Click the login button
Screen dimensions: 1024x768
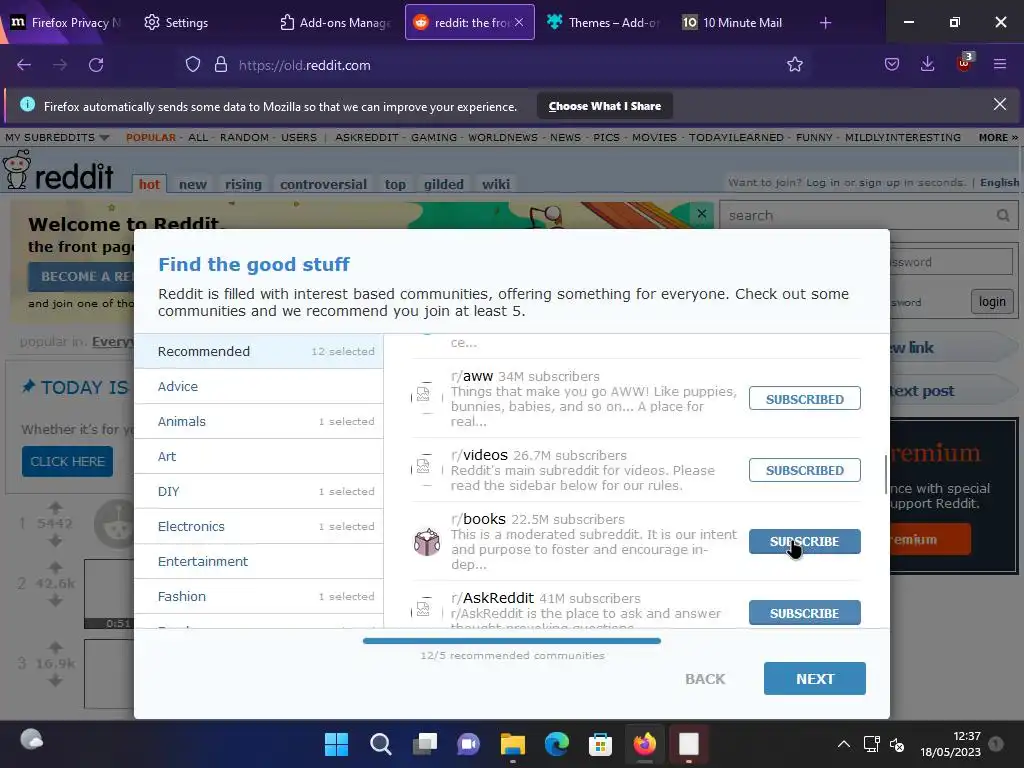point(991,302)
